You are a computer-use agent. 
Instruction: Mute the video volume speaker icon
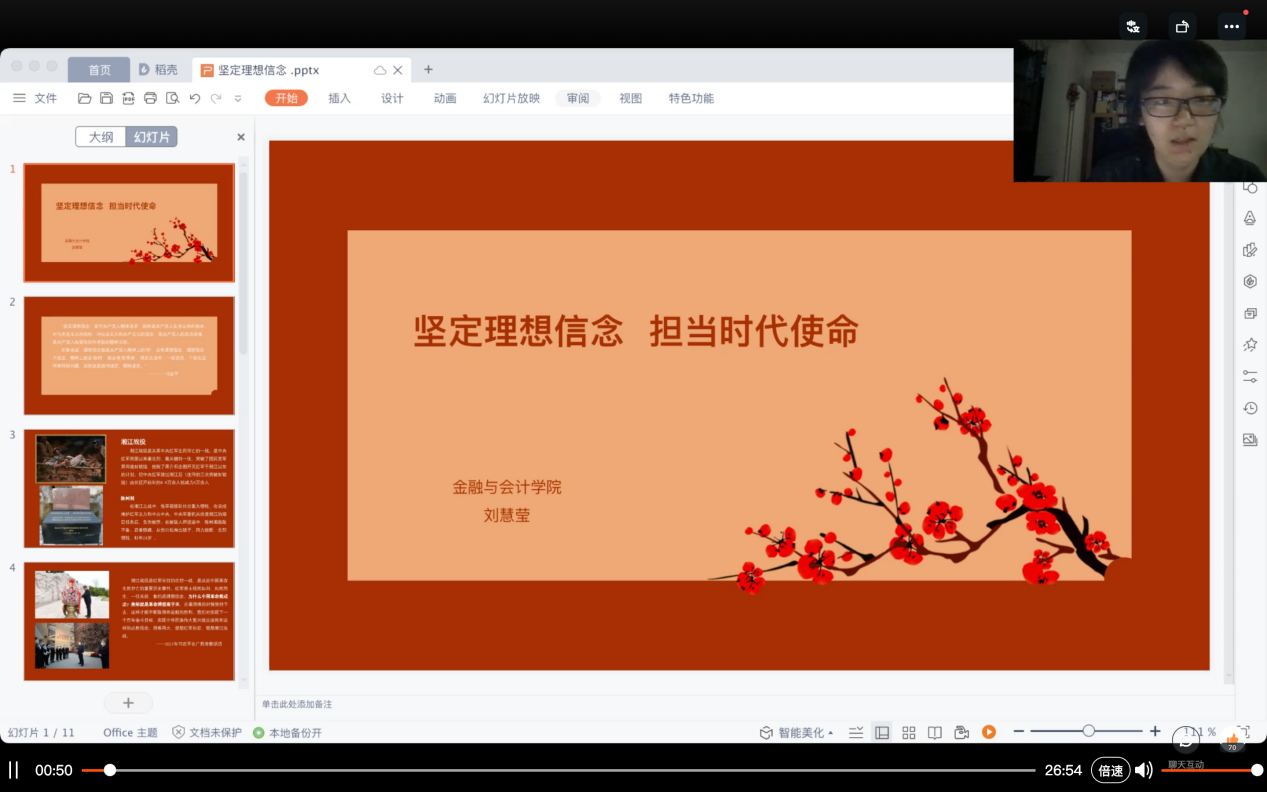point(1143,770)
